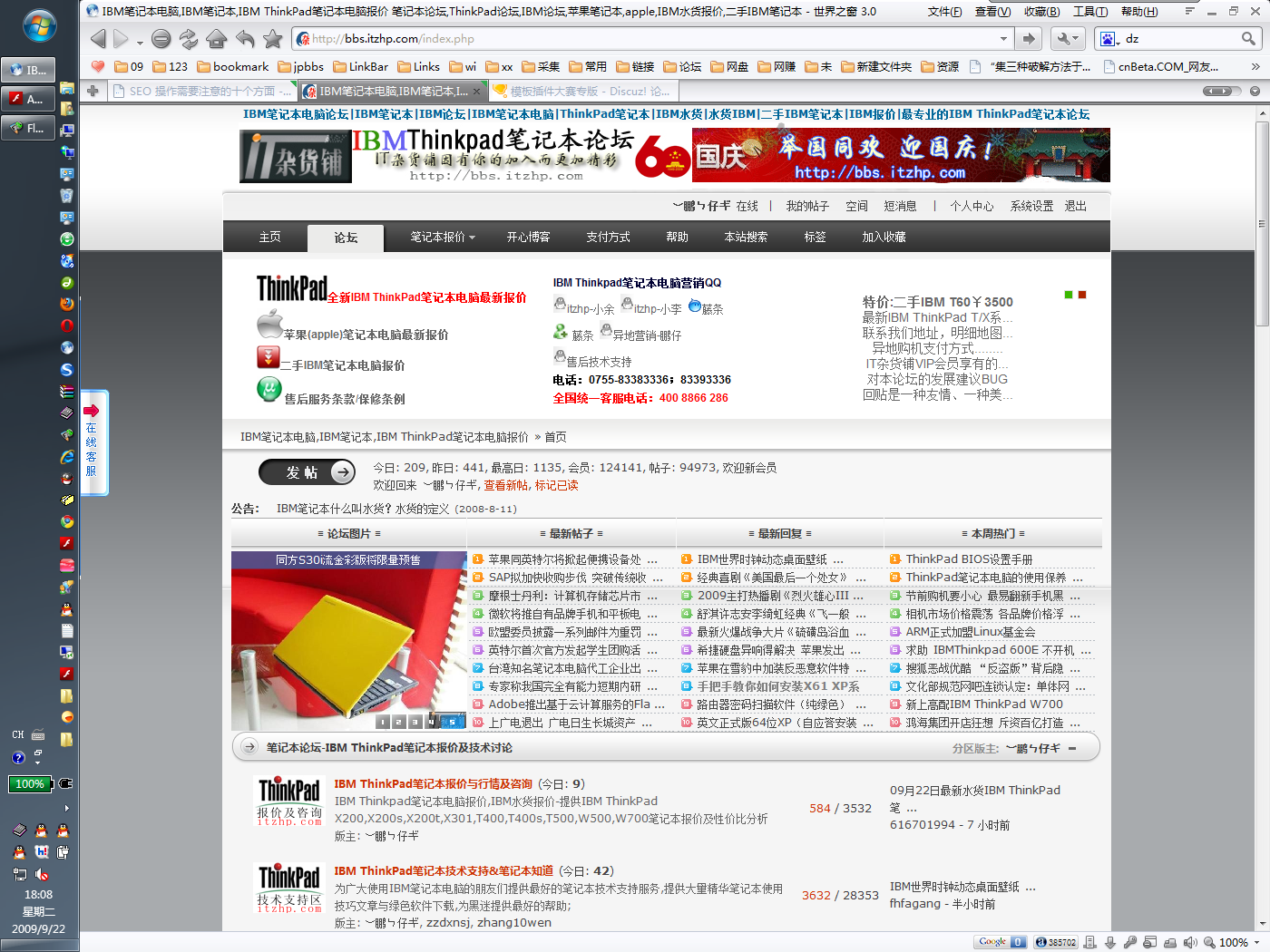Go to the browser home page
Image resolution: width=1270 pixels, height=952 pixels.
[216, 39]
